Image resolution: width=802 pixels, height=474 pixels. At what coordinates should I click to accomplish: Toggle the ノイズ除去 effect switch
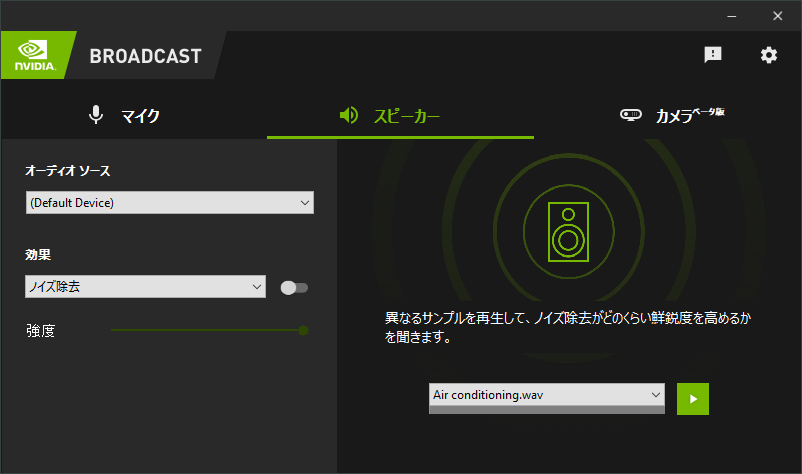(294, 288)
